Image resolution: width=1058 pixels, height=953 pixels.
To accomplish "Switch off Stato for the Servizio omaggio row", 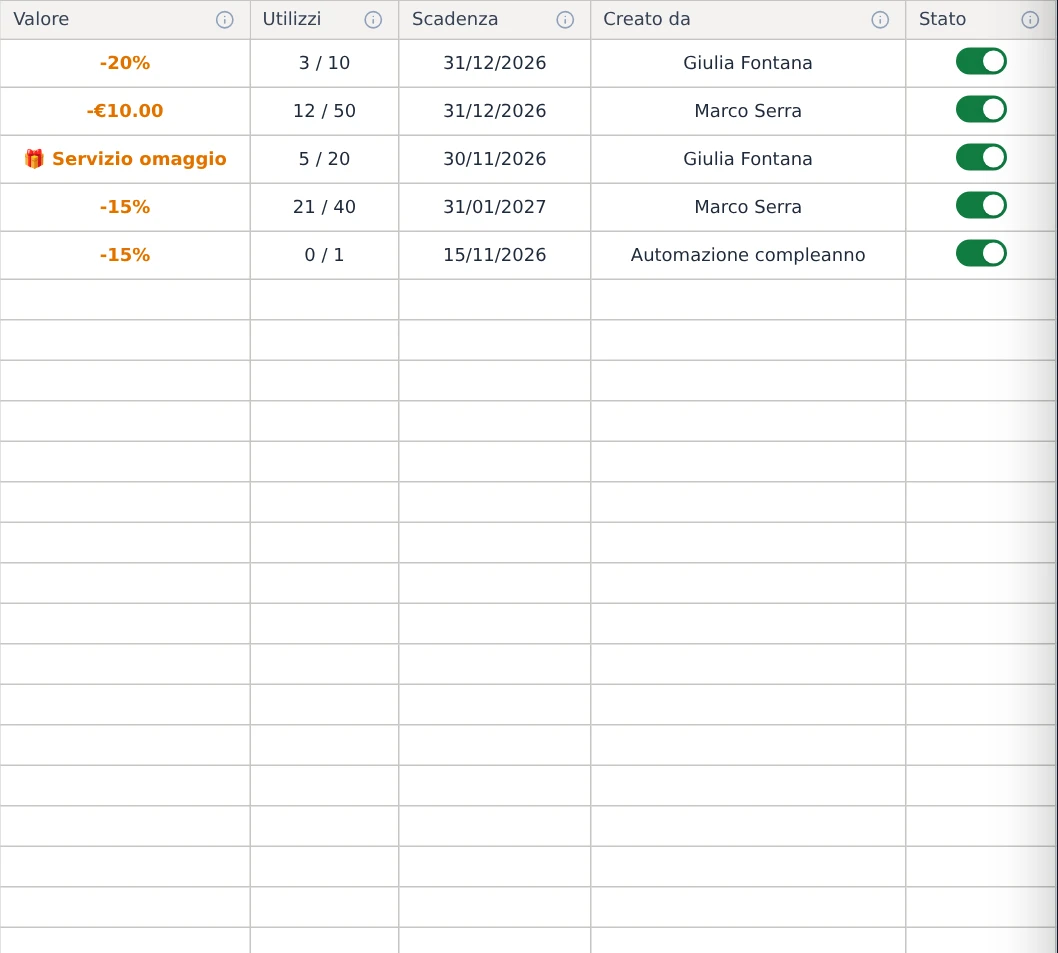I will 981,157.
